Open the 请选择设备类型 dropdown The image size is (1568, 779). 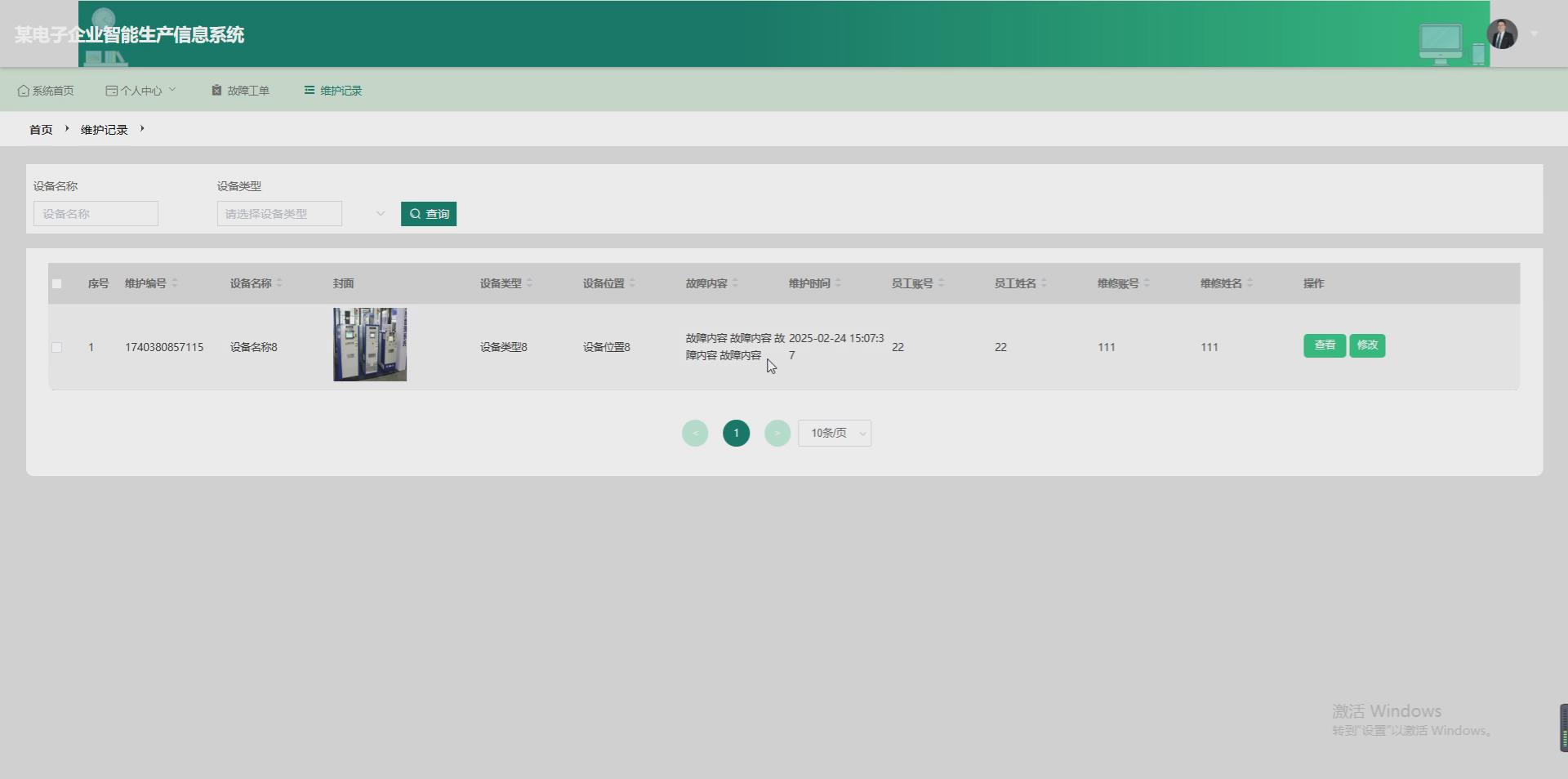pyautogui.click(x=279, y=214)
